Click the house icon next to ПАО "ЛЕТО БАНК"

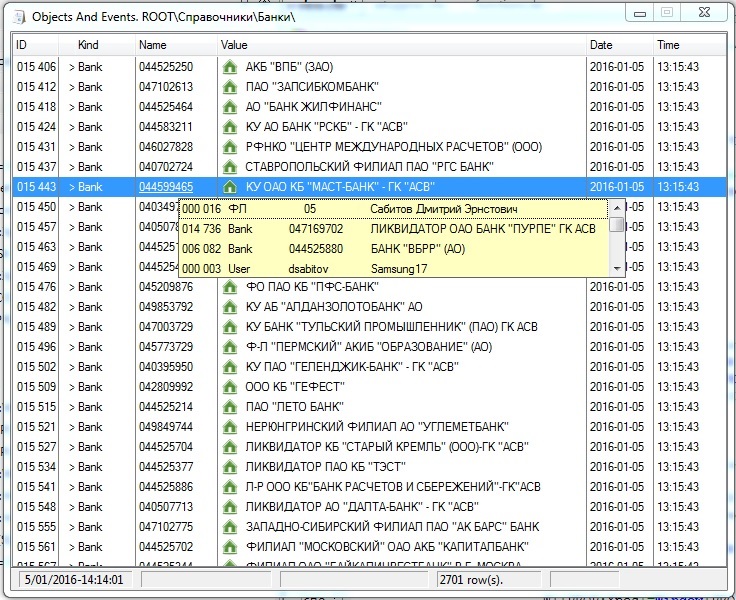(x=229, y=407)
